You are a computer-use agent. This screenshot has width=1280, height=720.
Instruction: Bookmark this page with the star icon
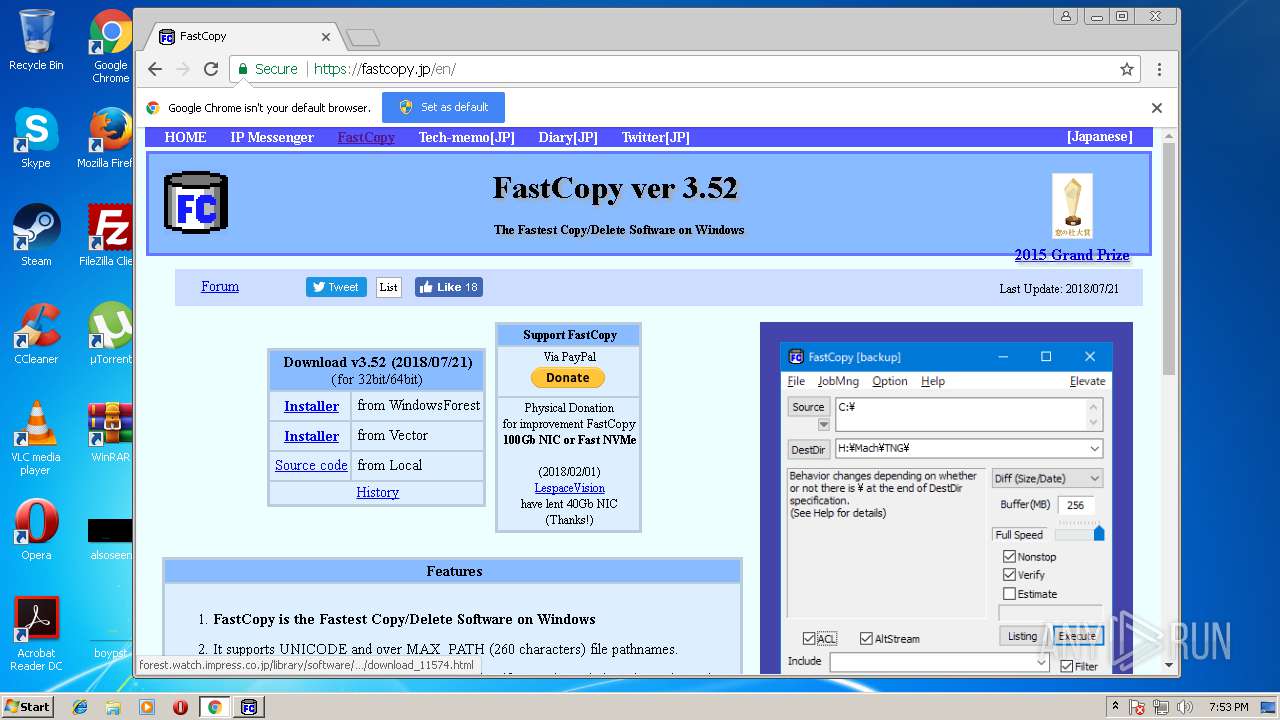(x=1127, y=69)
